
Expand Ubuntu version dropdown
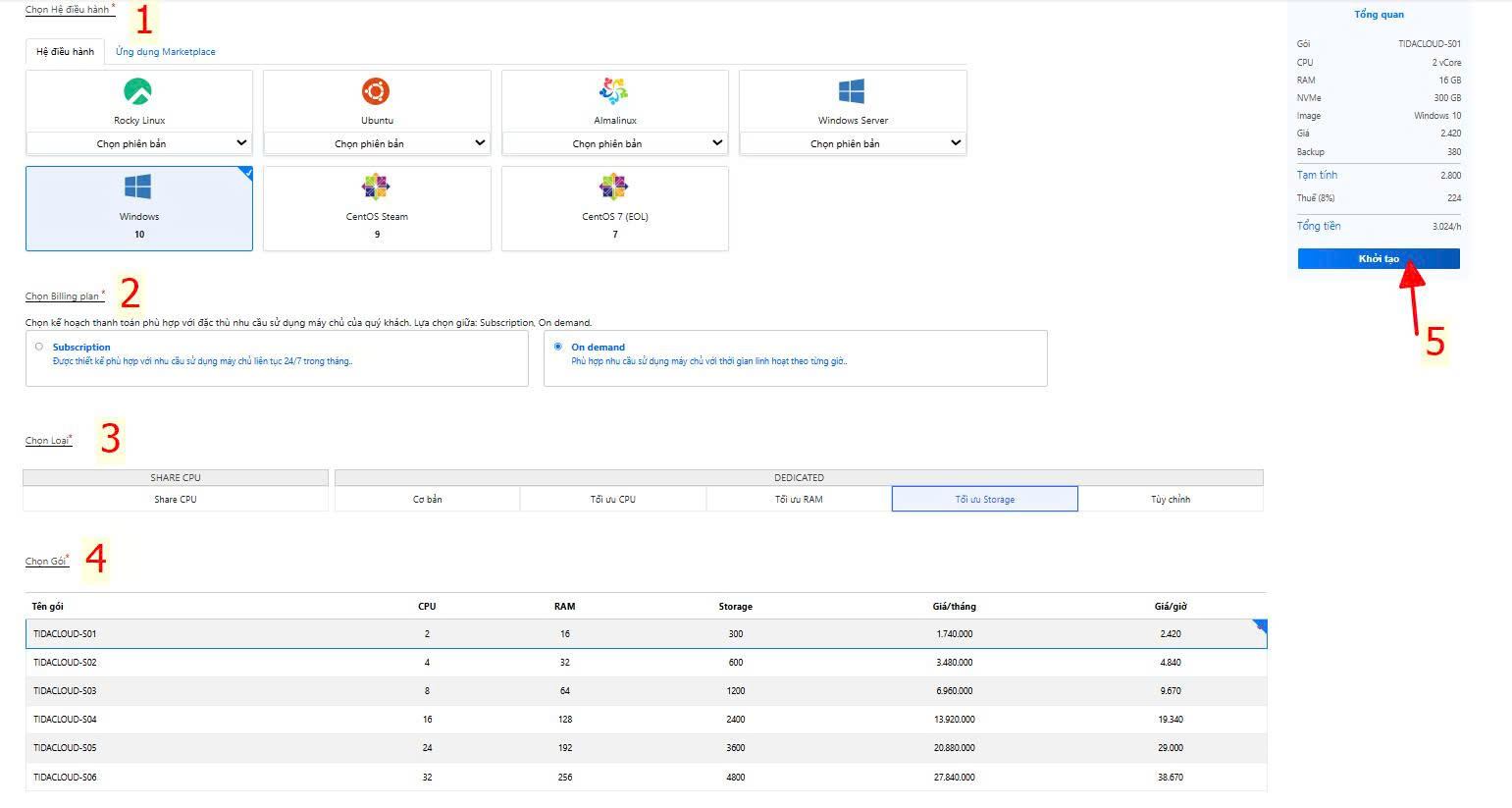pyautogui.click(x=377, y=143)
